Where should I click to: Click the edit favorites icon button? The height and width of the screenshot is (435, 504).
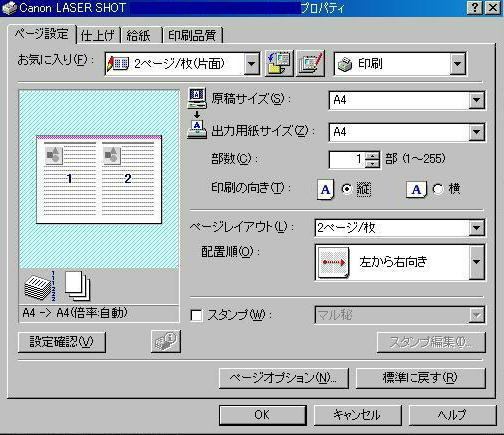pos(310,63)
